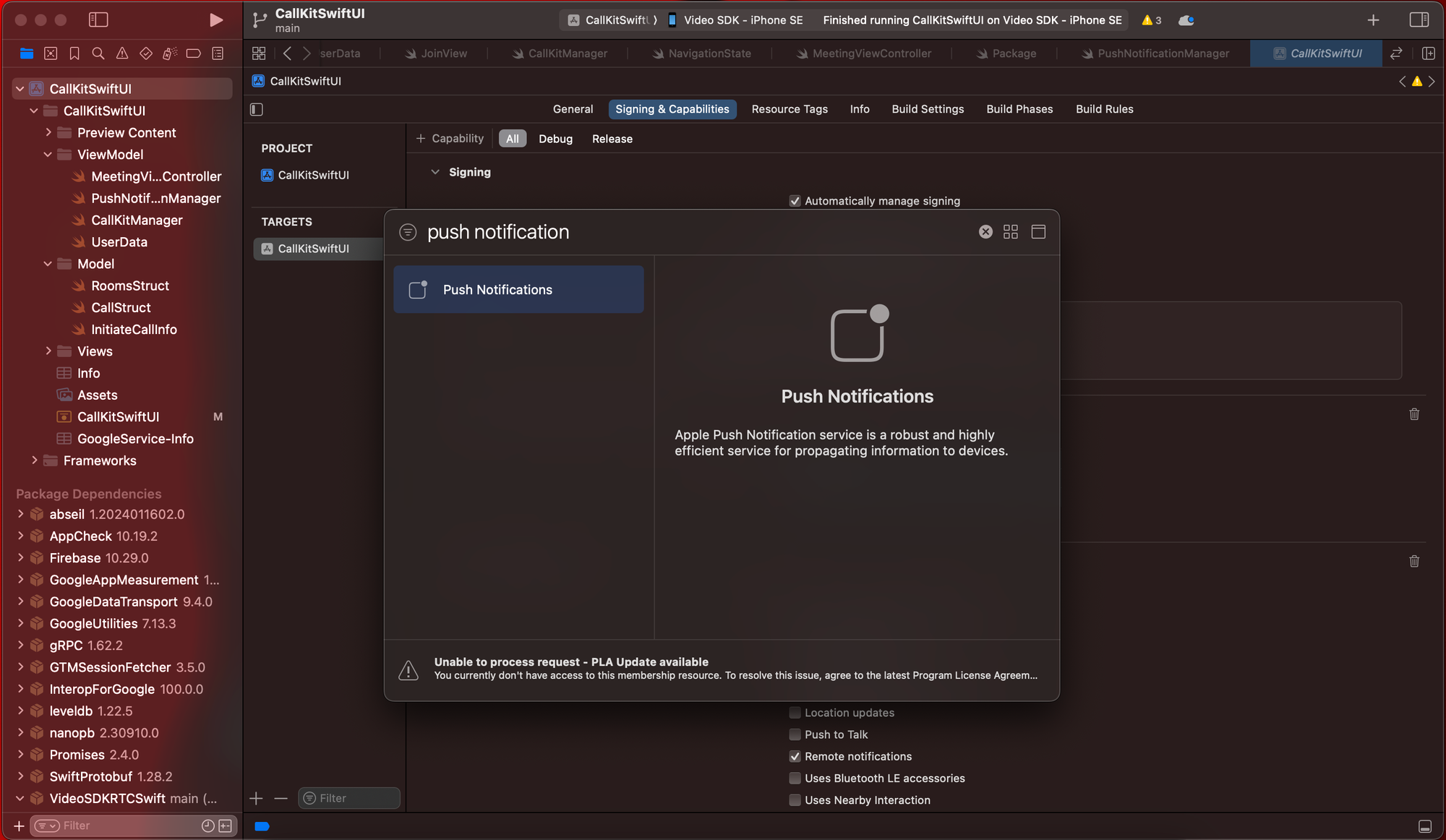Image resolution: width=1446 pixels, height=840 pixels.
Task: Expand the Views folder
Action: coord(48,351)
